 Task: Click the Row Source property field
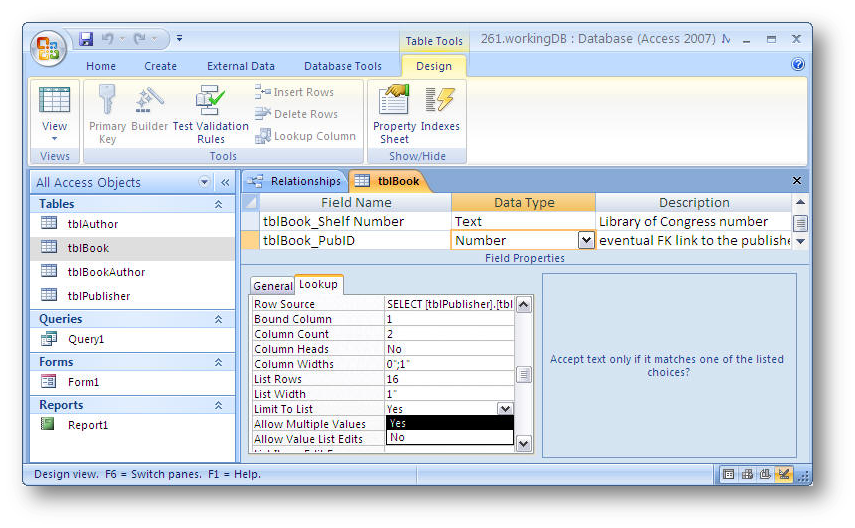tap(449, 304)
